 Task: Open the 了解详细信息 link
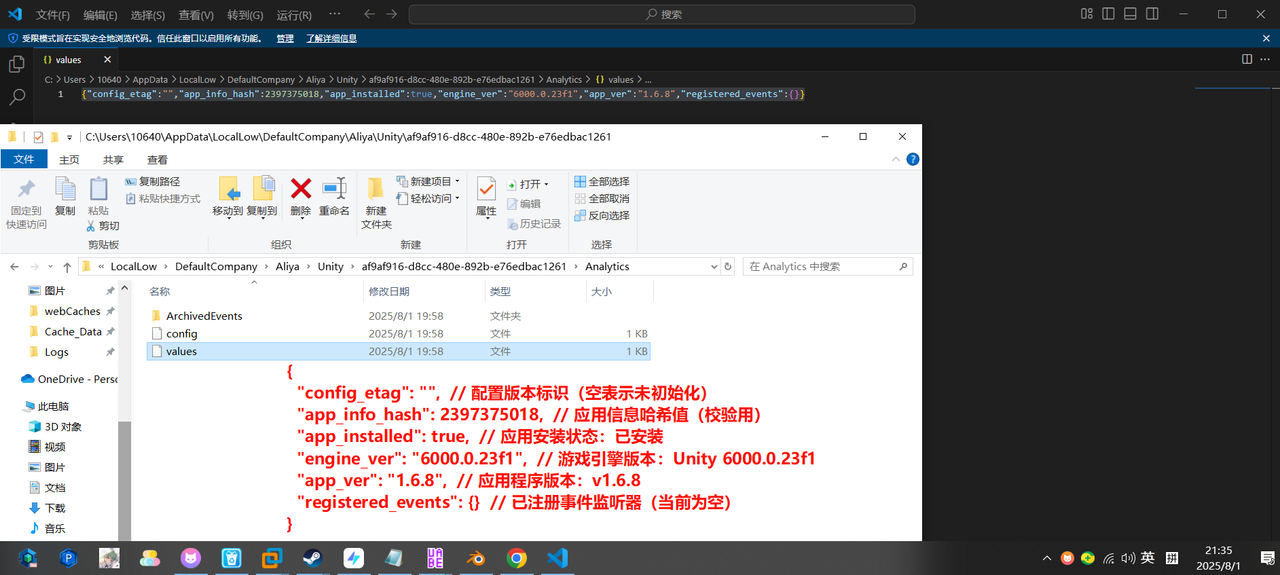[x=331, y=38]
